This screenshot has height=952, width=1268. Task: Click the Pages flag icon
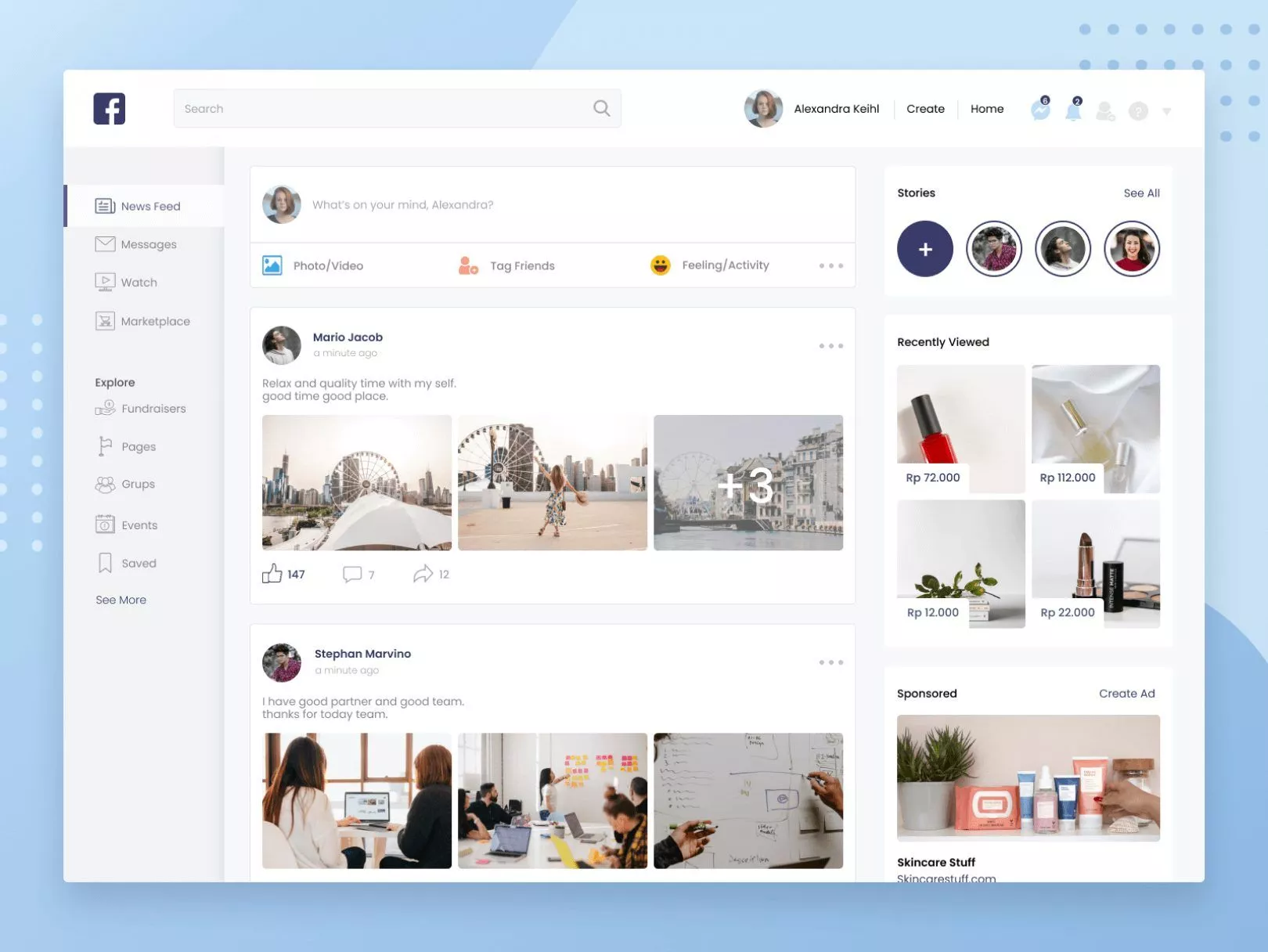tap(105, 446)
